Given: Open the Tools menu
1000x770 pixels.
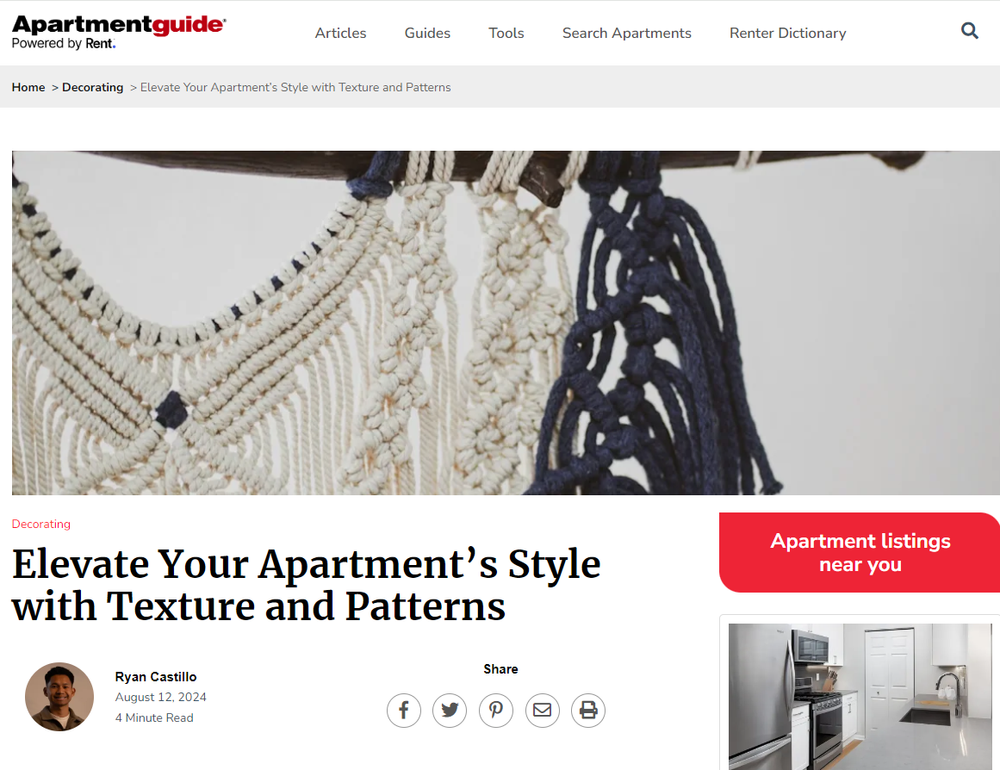Looking at the screenshot, I should click(506, 33).
